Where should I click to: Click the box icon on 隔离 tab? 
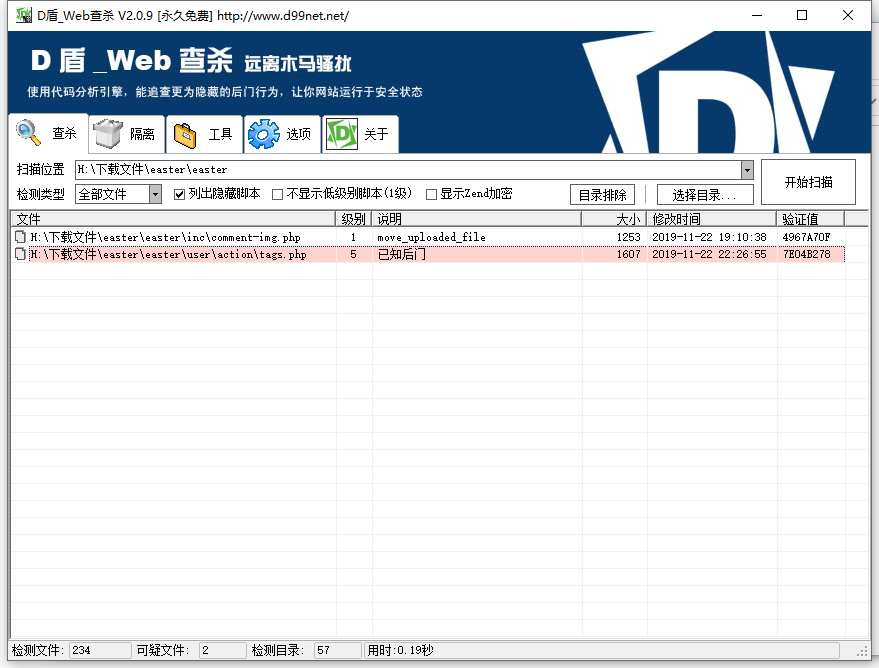pyautogui.click(x=108, y=134)
